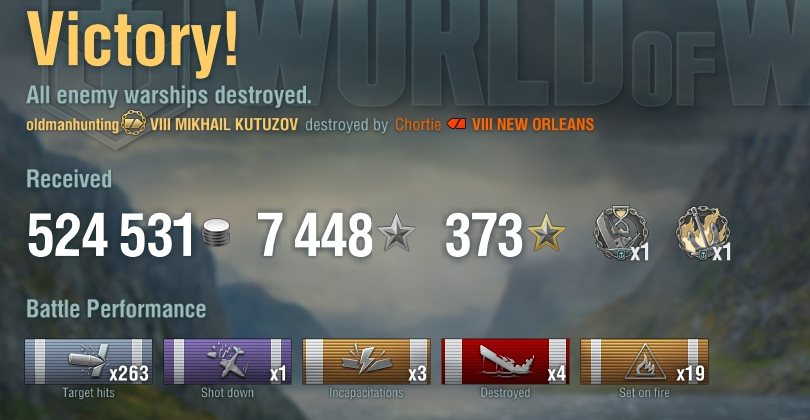Image resolution: width=810 pixels, height=420 pixels.
Task: Click the 524 531 credits amount
Action: (110, 235)
